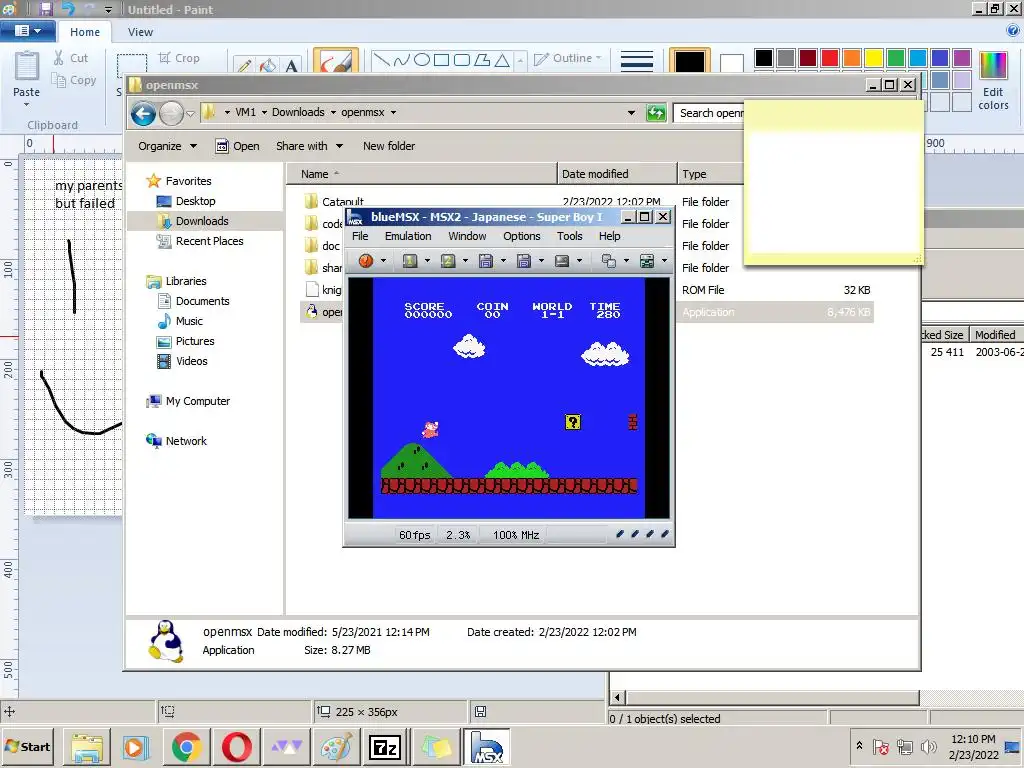Open Pictures library in Explorer sidebar
Viewport: 1024px width, 768px height.
click(194, 341)
